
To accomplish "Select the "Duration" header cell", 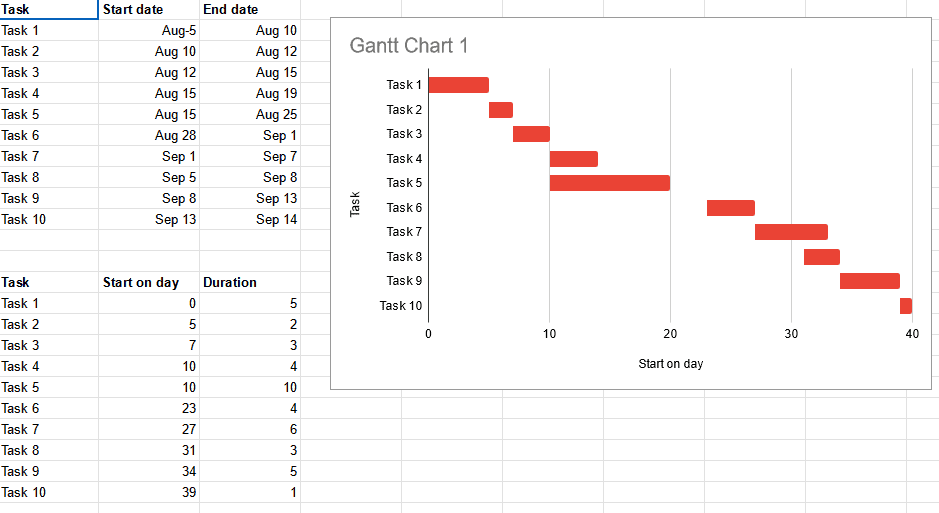I will click(250, 282).
